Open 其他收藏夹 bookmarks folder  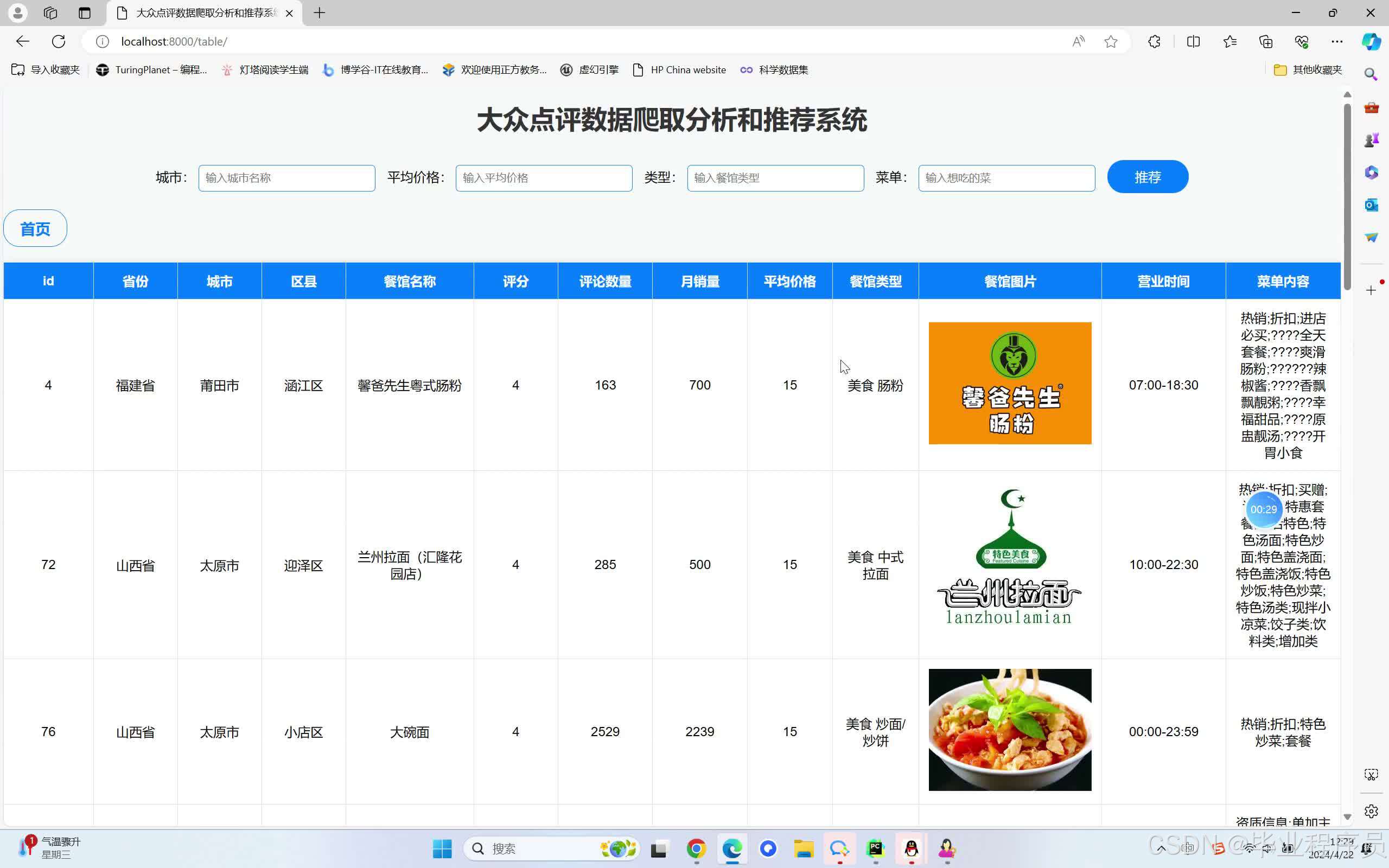1308,69
